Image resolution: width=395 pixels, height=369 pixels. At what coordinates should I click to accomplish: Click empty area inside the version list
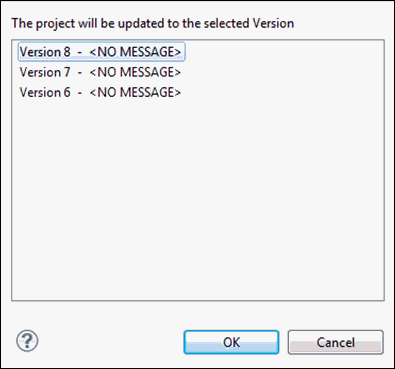[x=198, y=200]
